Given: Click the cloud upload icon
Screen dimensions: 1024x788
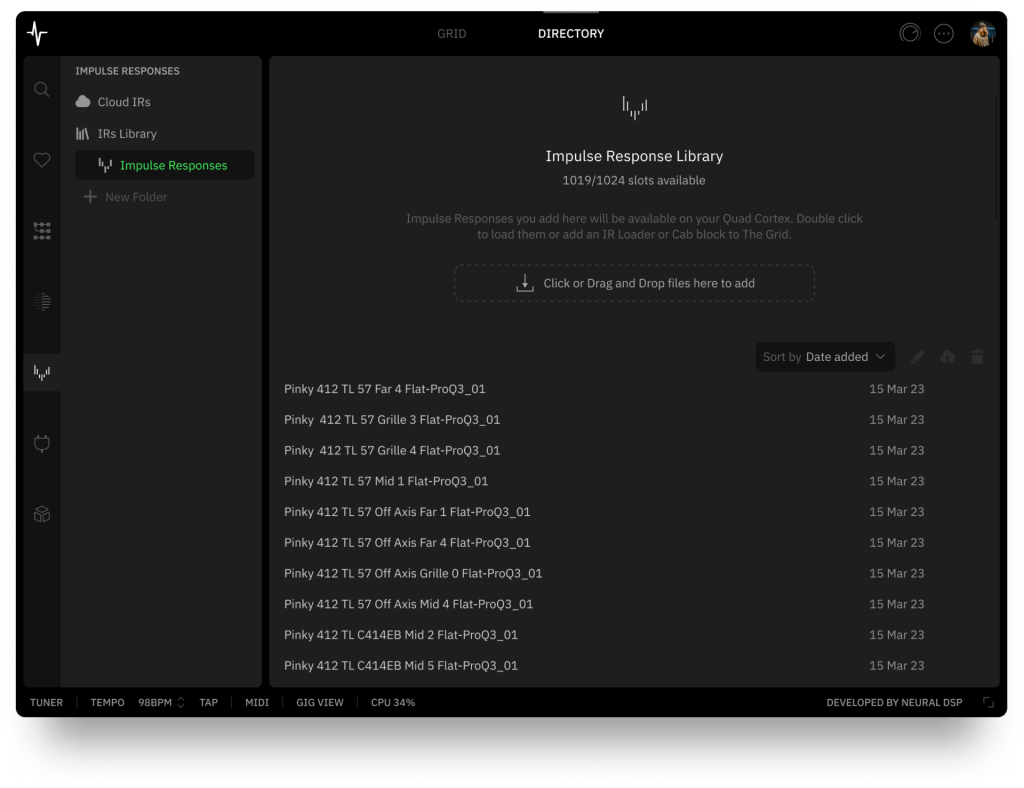Looking at the screenshot, I should coord(947,357).
